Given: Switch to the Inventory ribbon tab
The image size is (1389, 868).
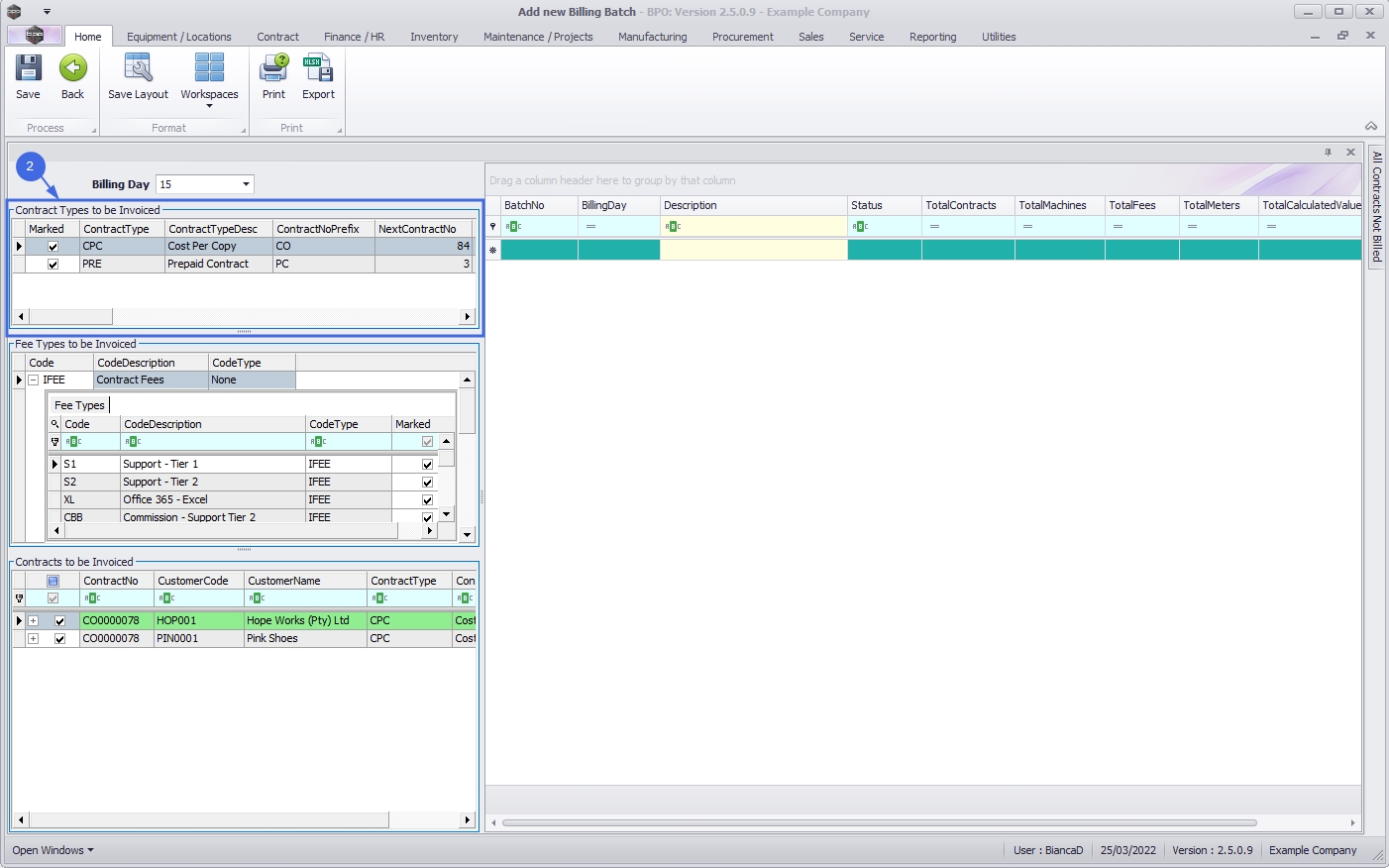Looking at the screenshot, I should click(x=434, y=37).
